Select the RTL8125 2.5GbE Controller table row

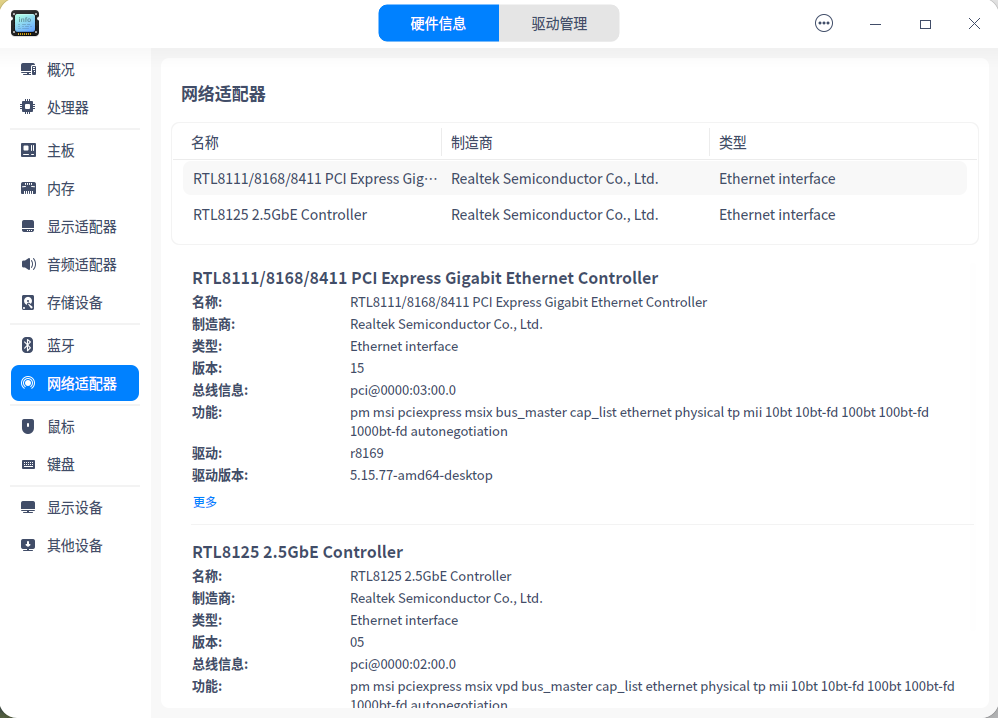tap(575, 215)
